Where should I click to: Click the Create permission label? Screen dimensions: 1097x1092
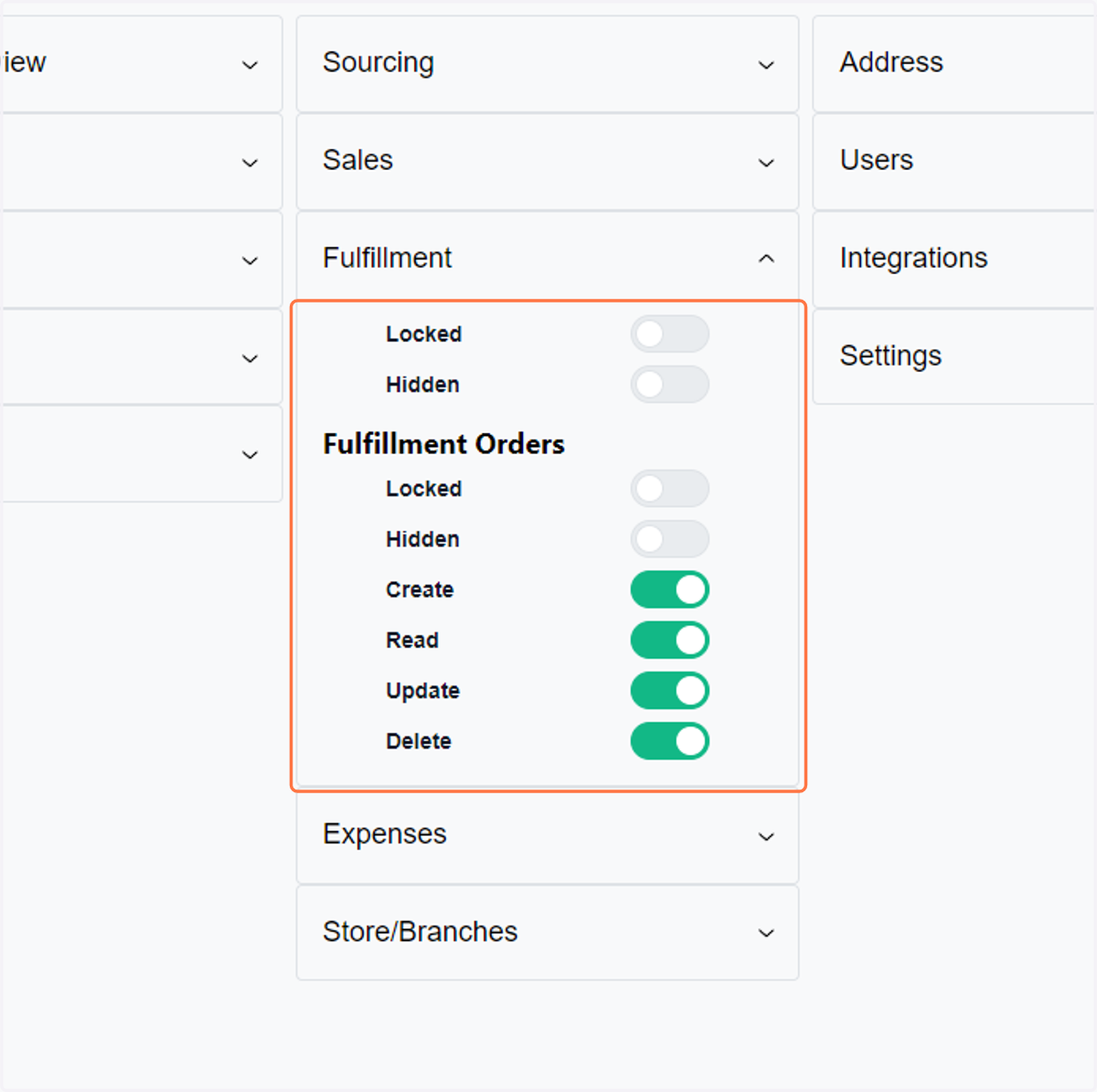coord(420,589)
